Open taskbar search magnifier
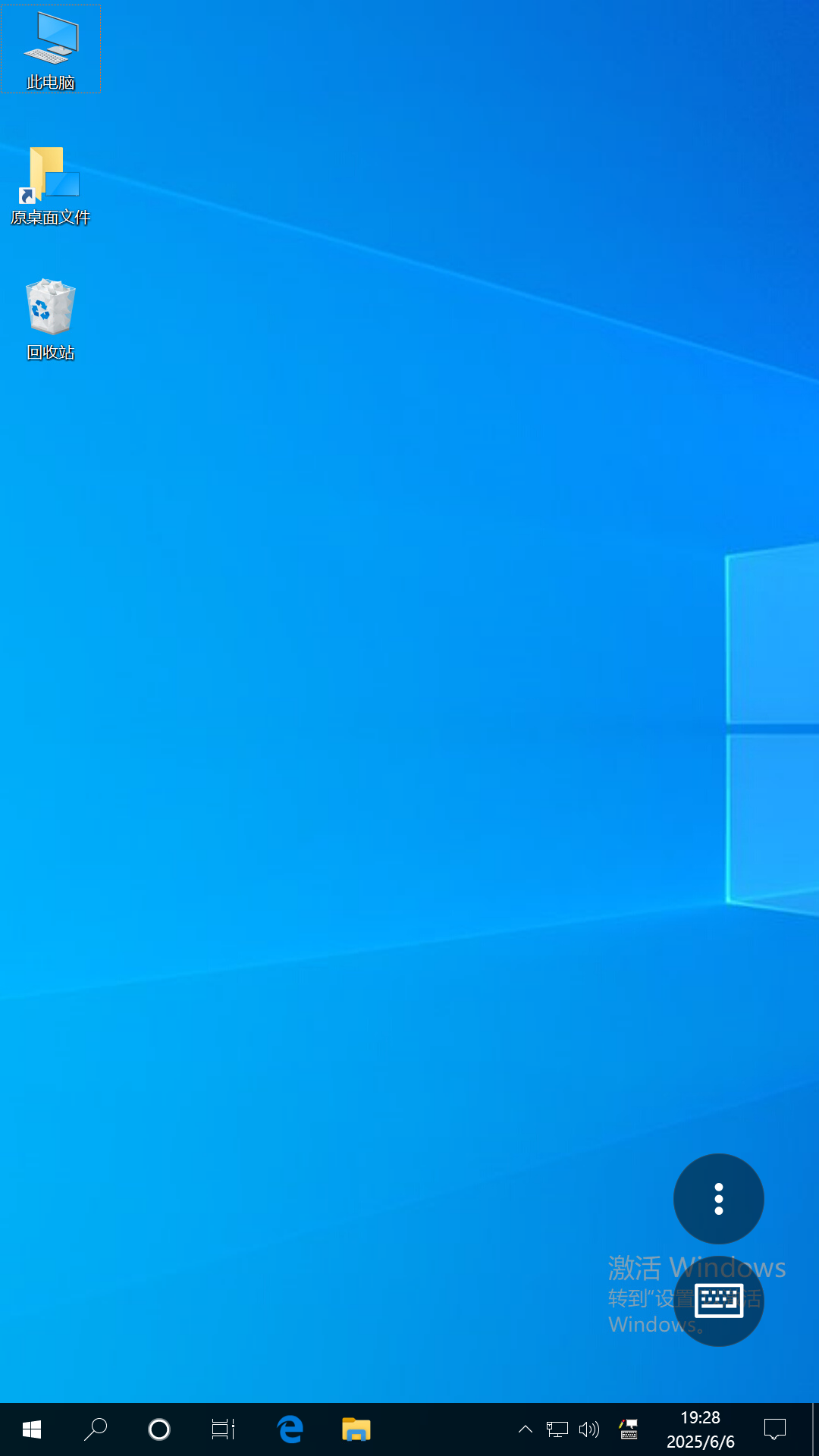This screenshot has height=1456, width=819. [96, 1429]
